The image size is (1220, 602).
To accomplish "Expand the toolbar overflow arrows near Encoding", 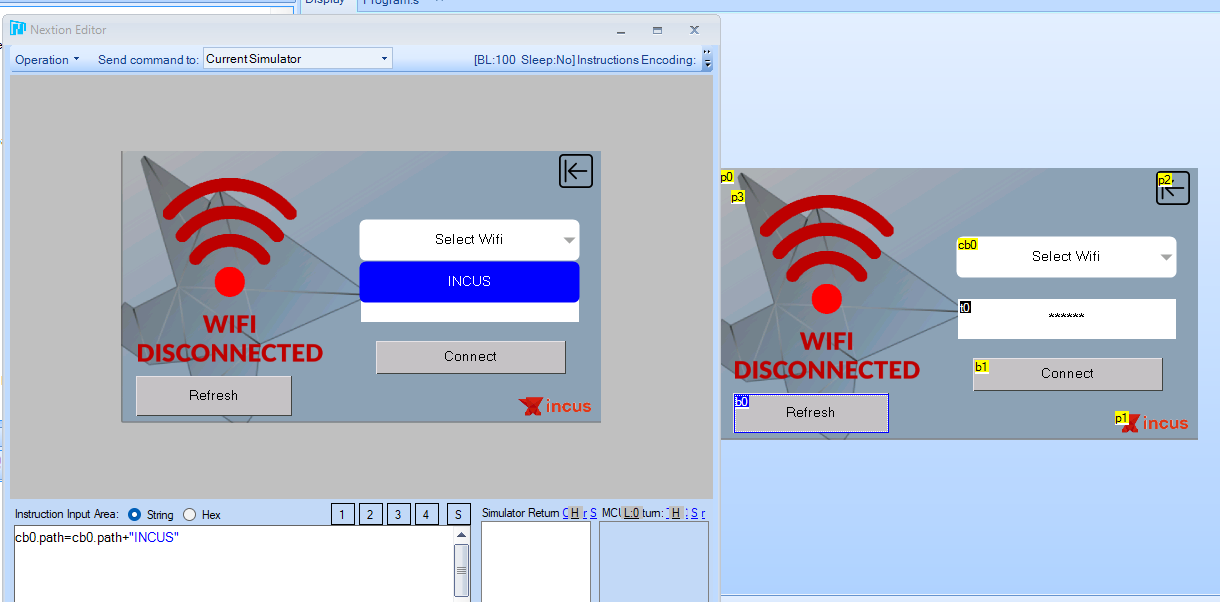I will pos(707,59).
